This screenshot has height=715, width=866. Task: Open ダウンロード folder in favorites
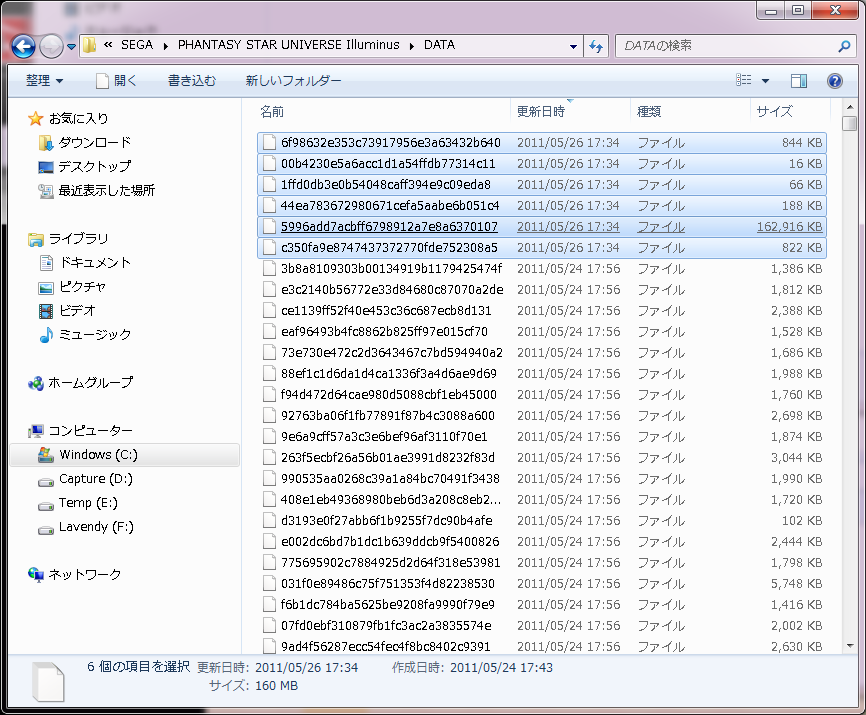pyautogui.click(x=95, y=142)
